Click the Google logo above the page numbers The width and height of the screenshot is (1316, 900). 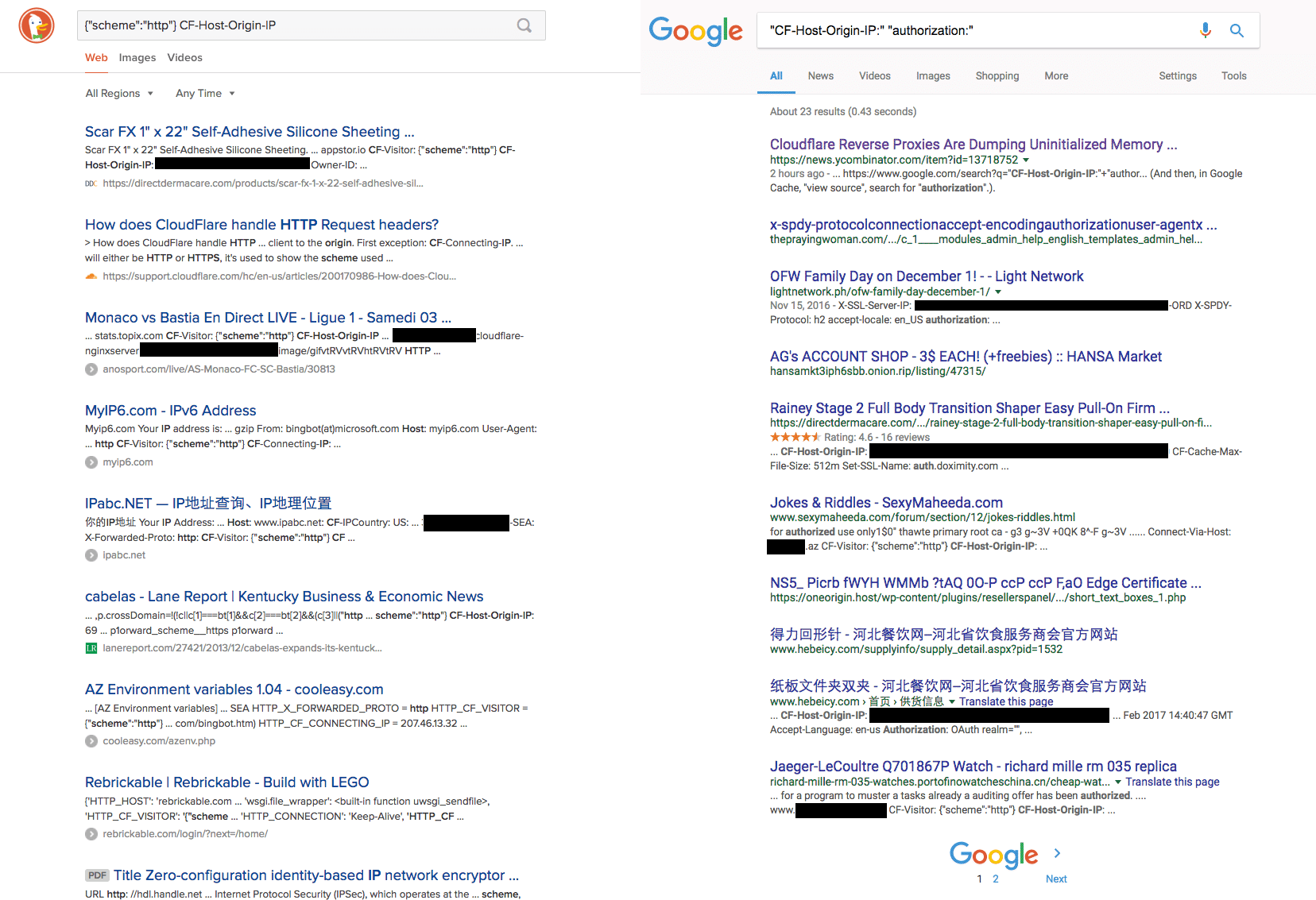(x=994, y=855)
